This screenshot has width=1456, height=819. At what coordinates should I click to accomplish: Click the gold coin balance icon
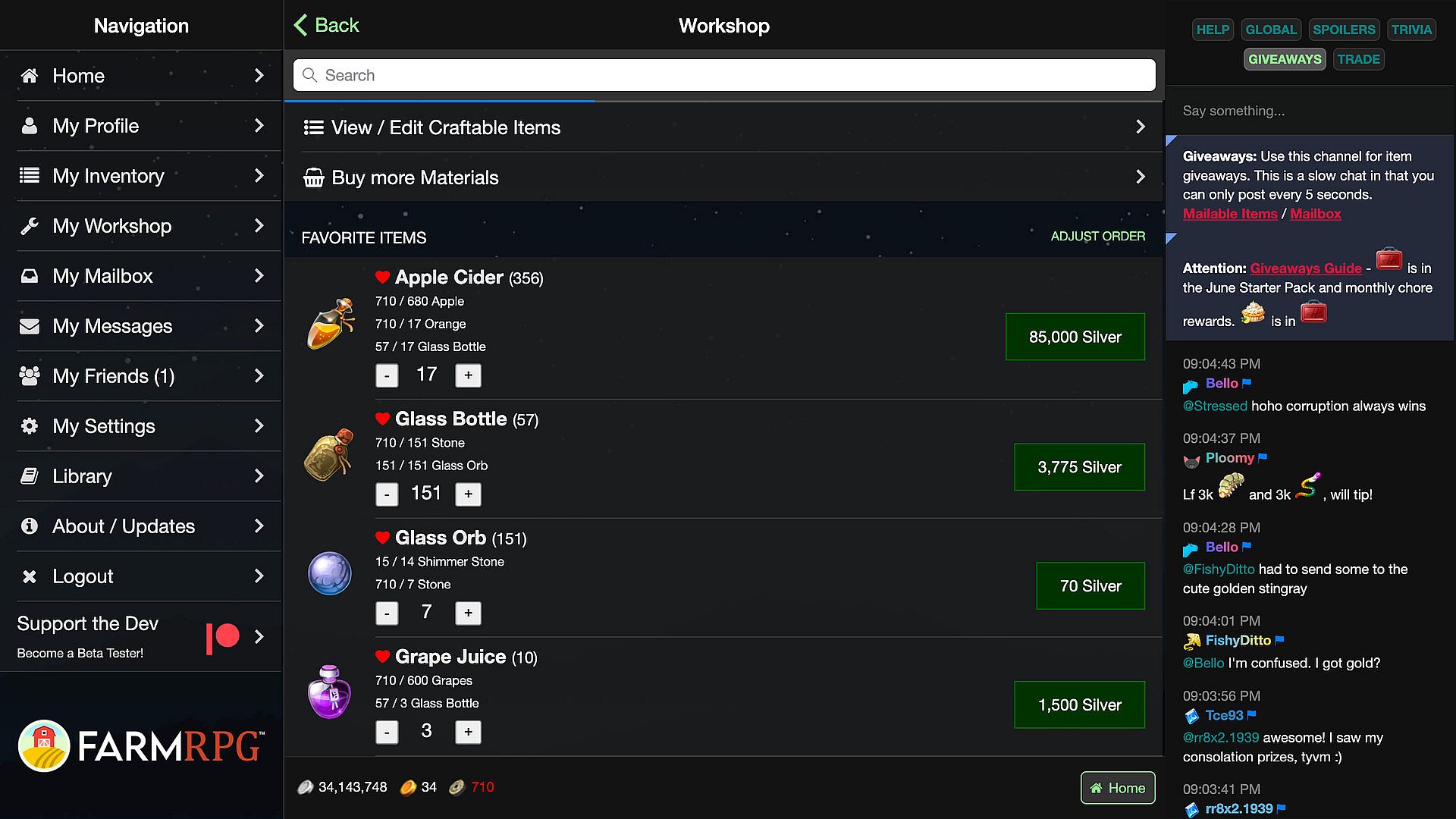[408, 787]
